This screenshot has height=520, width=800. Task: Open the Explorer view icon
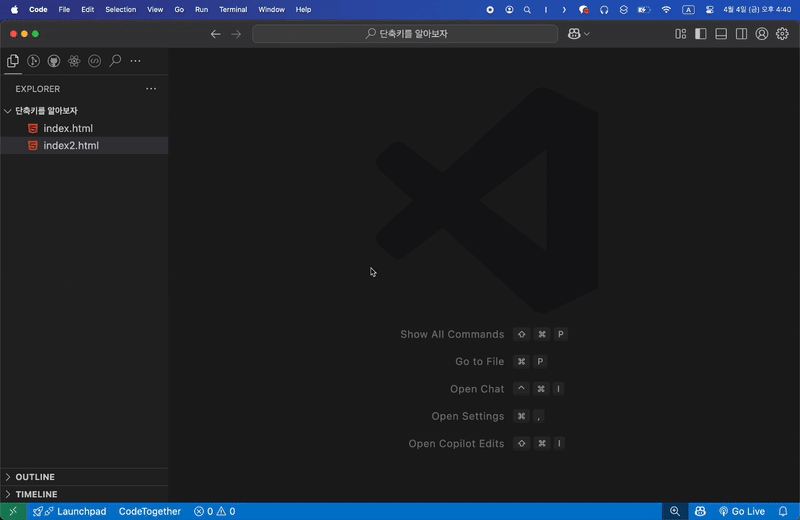coord(13,61)
